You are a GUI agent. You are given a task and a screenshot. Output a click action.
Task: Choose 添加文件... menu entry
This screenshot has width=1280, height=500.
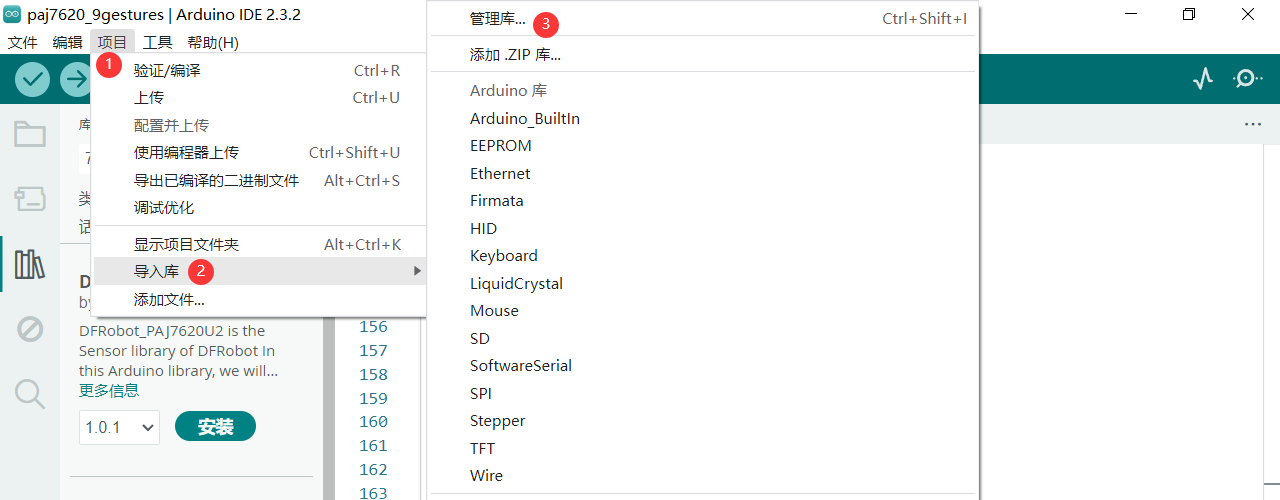[259, 299]
